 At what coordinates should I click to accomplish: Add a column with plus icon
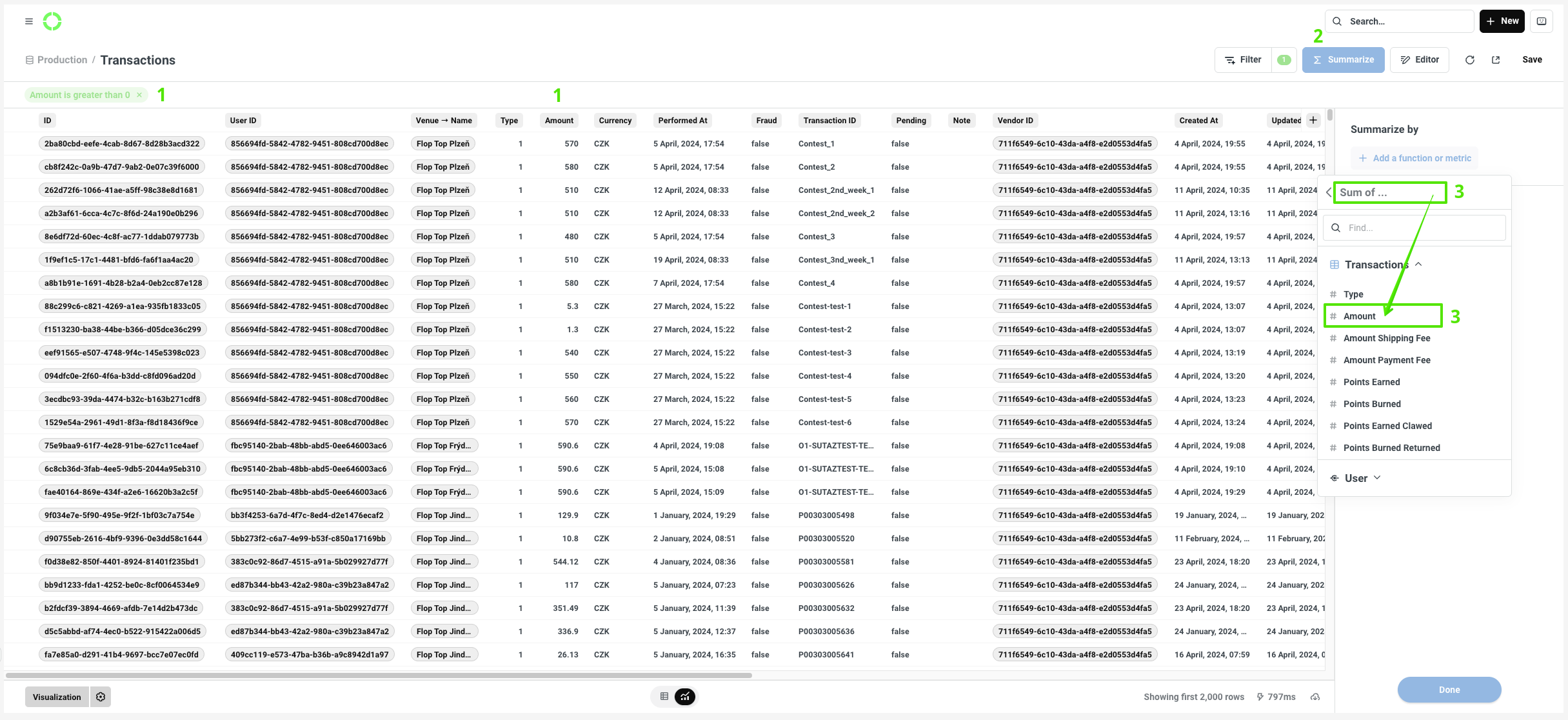[x=1313, y=120]
